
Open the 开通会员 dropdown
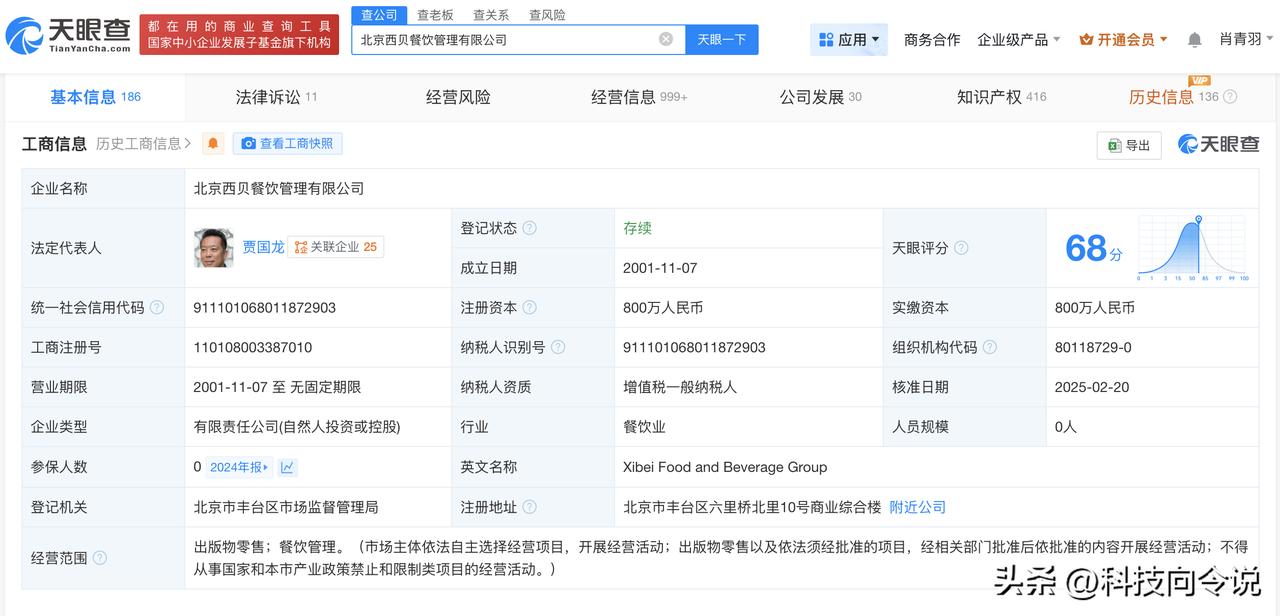click(x=1124, y=40)
